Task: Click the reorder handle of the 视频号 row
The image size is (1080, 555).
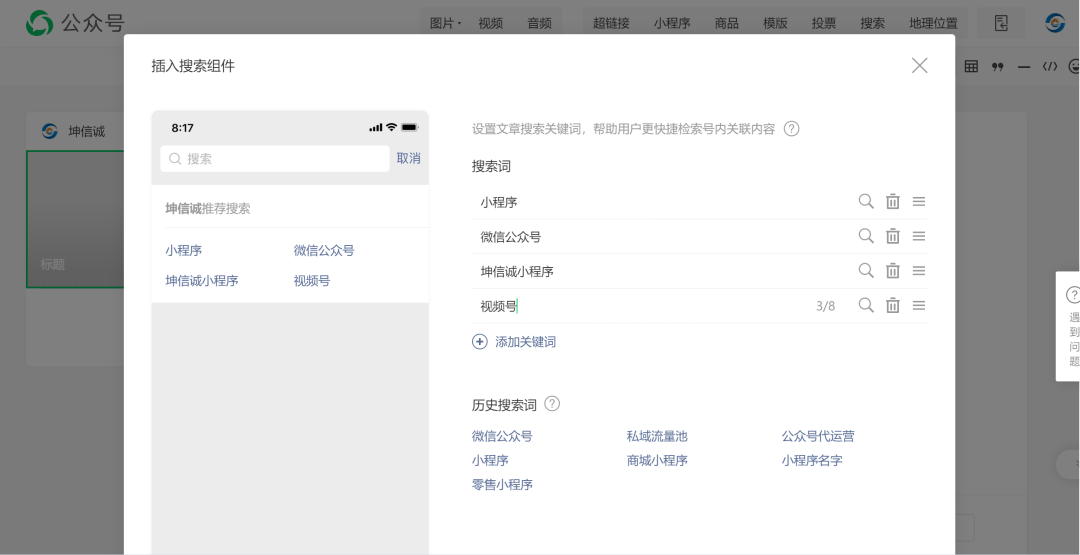Action: coord(919,305)
